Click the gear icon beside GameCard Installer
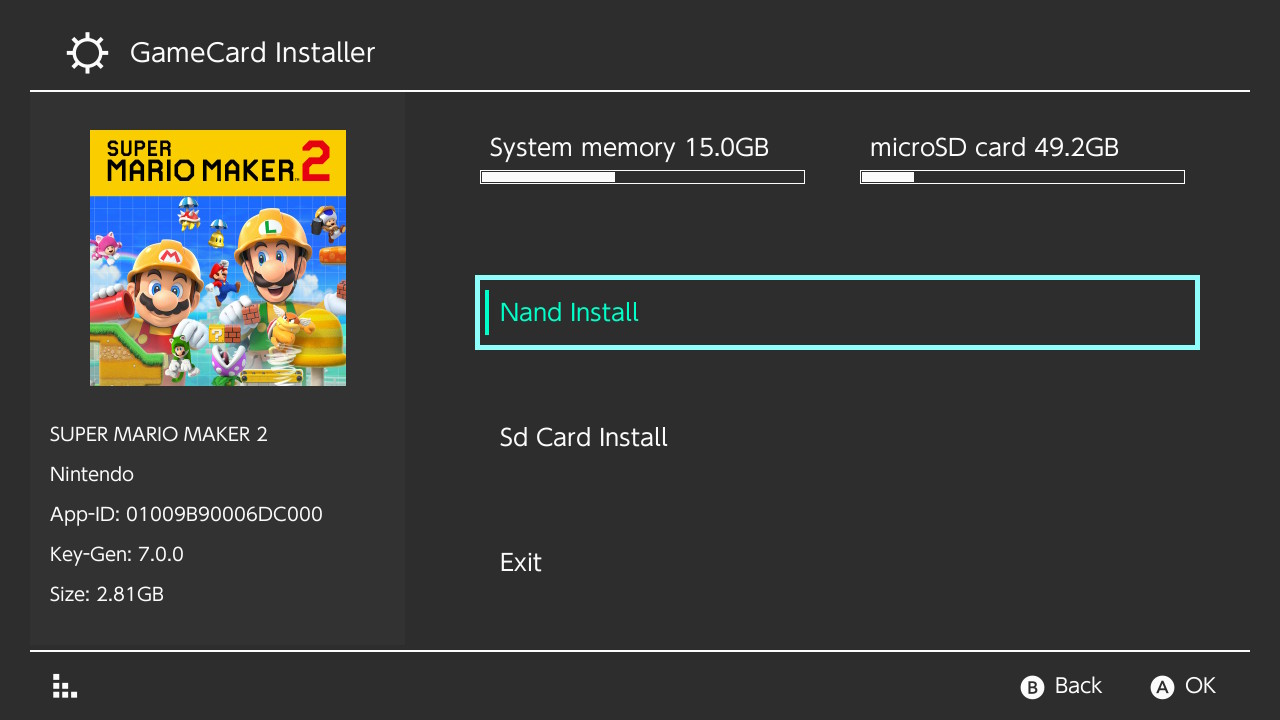The width and height of the screenshot is (1280, 720). 87,53
